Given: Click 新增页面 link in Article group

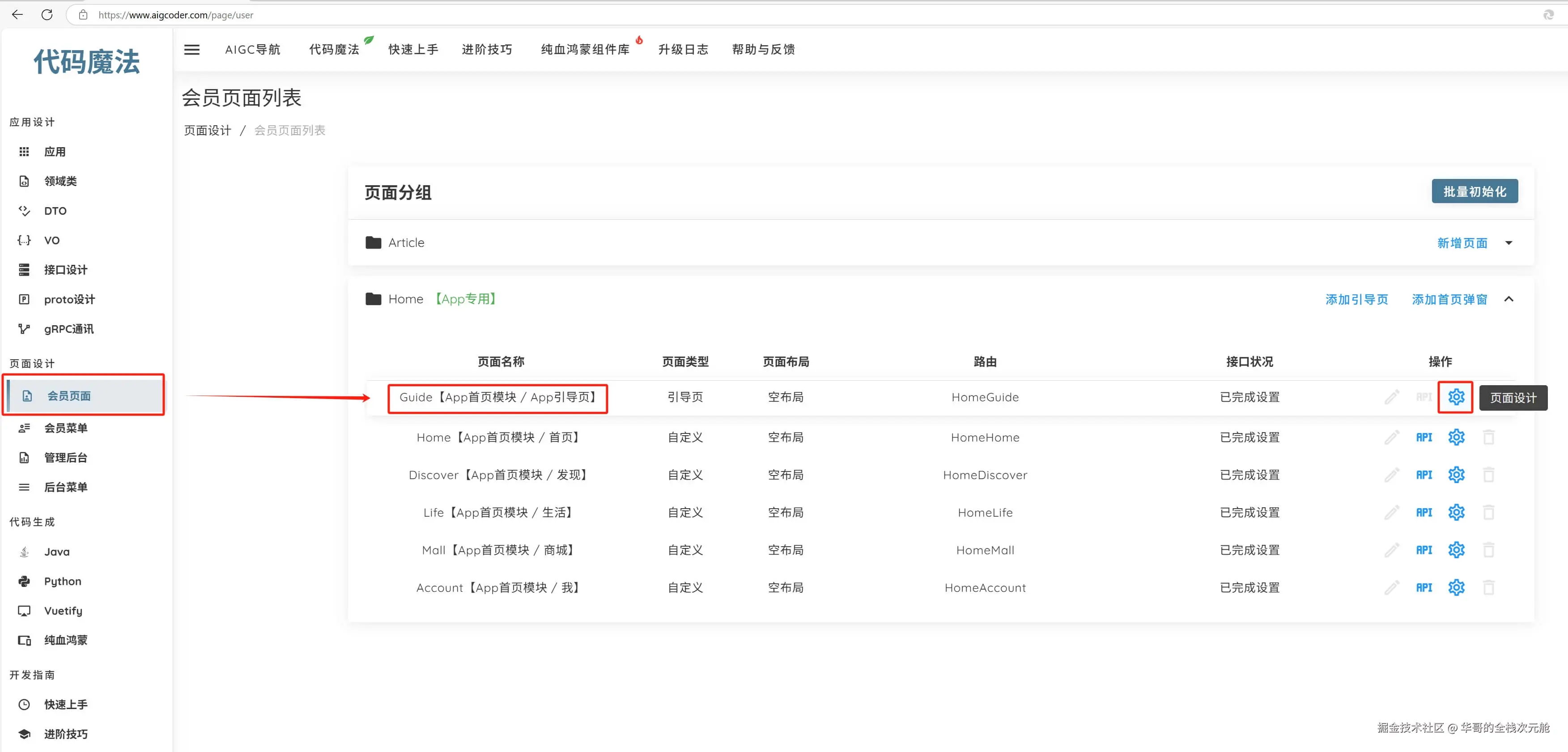Looking at the screenshot, I should click(x=1462, y=243).
